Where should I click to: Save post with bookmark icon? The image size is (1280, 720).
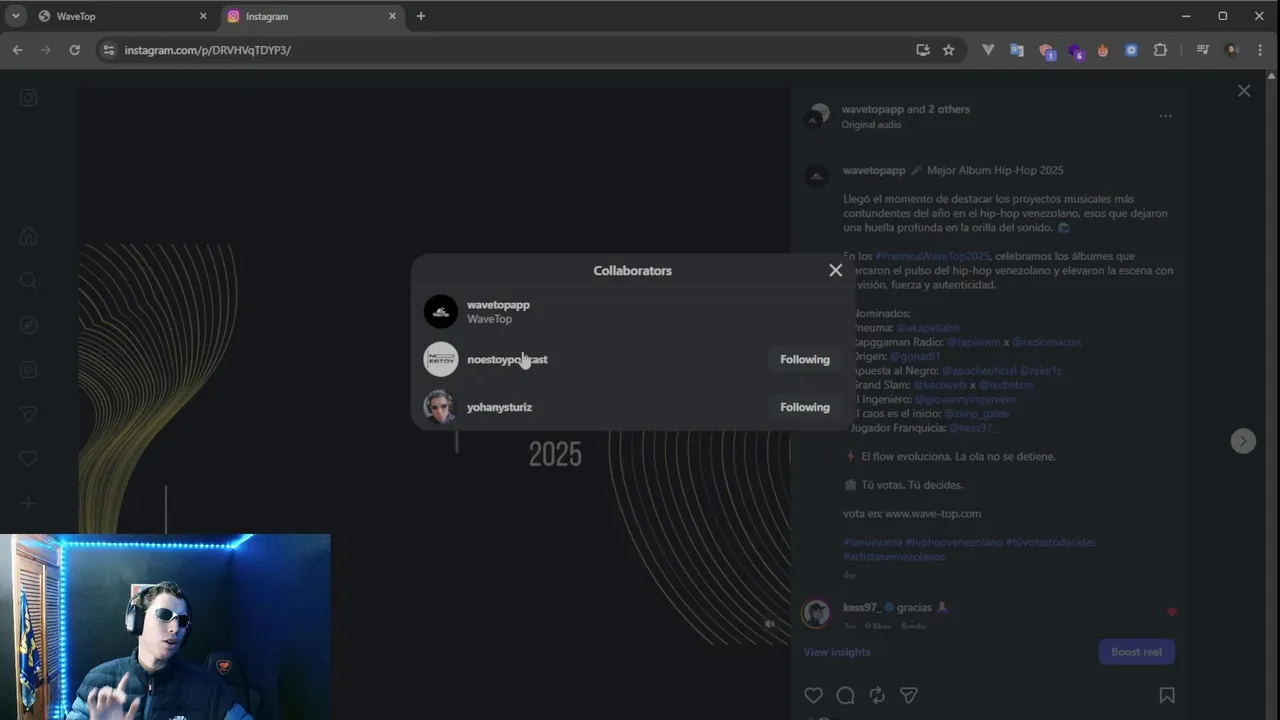pos(1166,695)
